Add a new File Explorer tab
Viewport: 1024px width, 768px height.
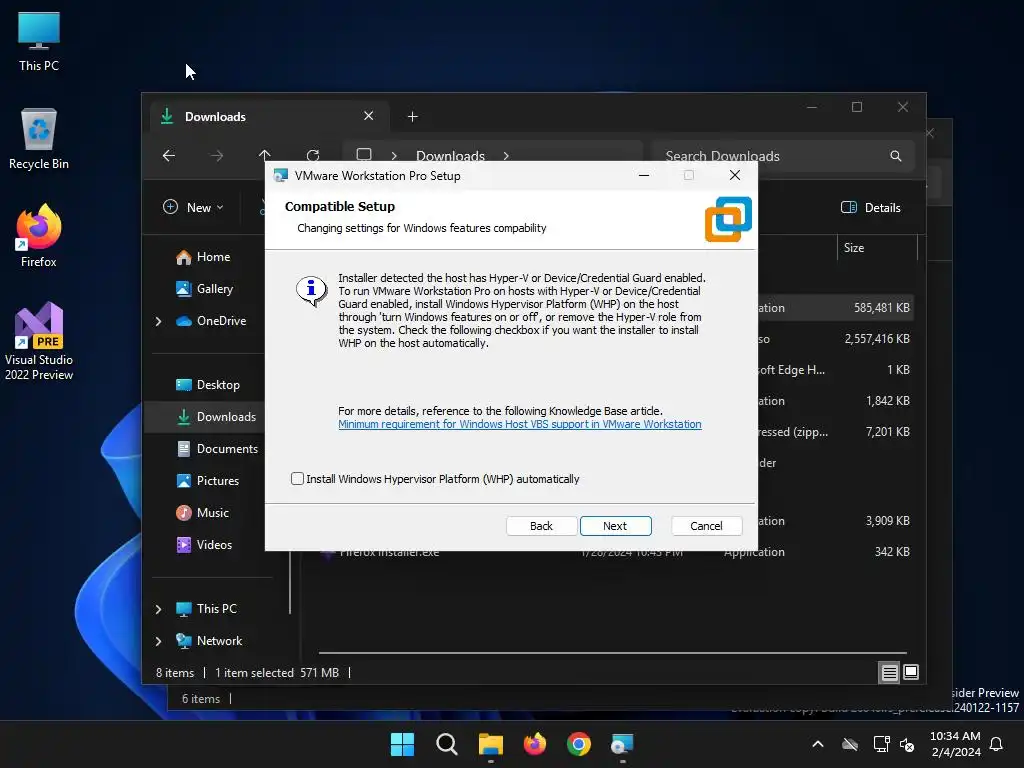412,116
